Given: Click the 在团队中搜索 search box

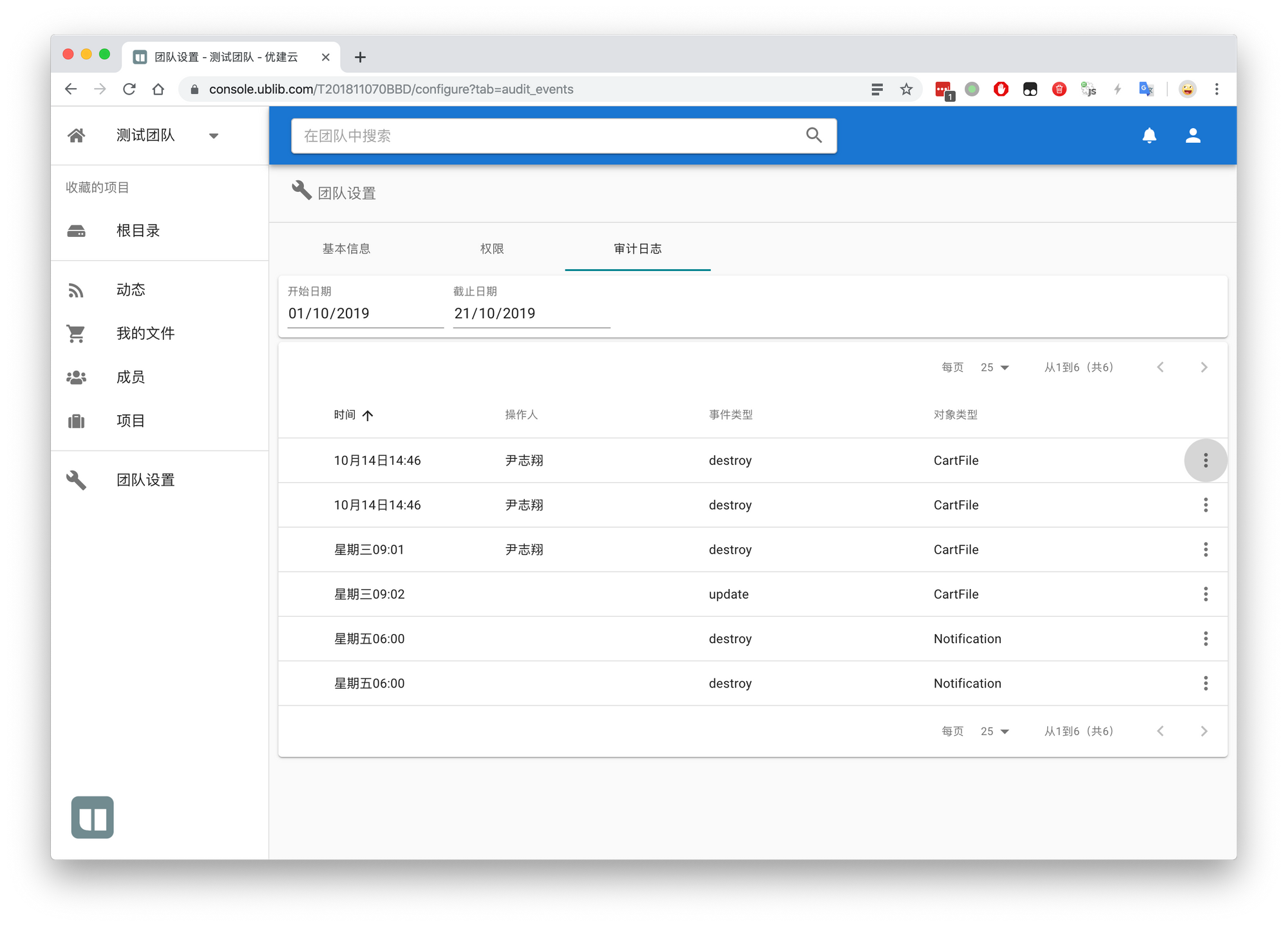Looking at the screenshot, I should [547, 136].
